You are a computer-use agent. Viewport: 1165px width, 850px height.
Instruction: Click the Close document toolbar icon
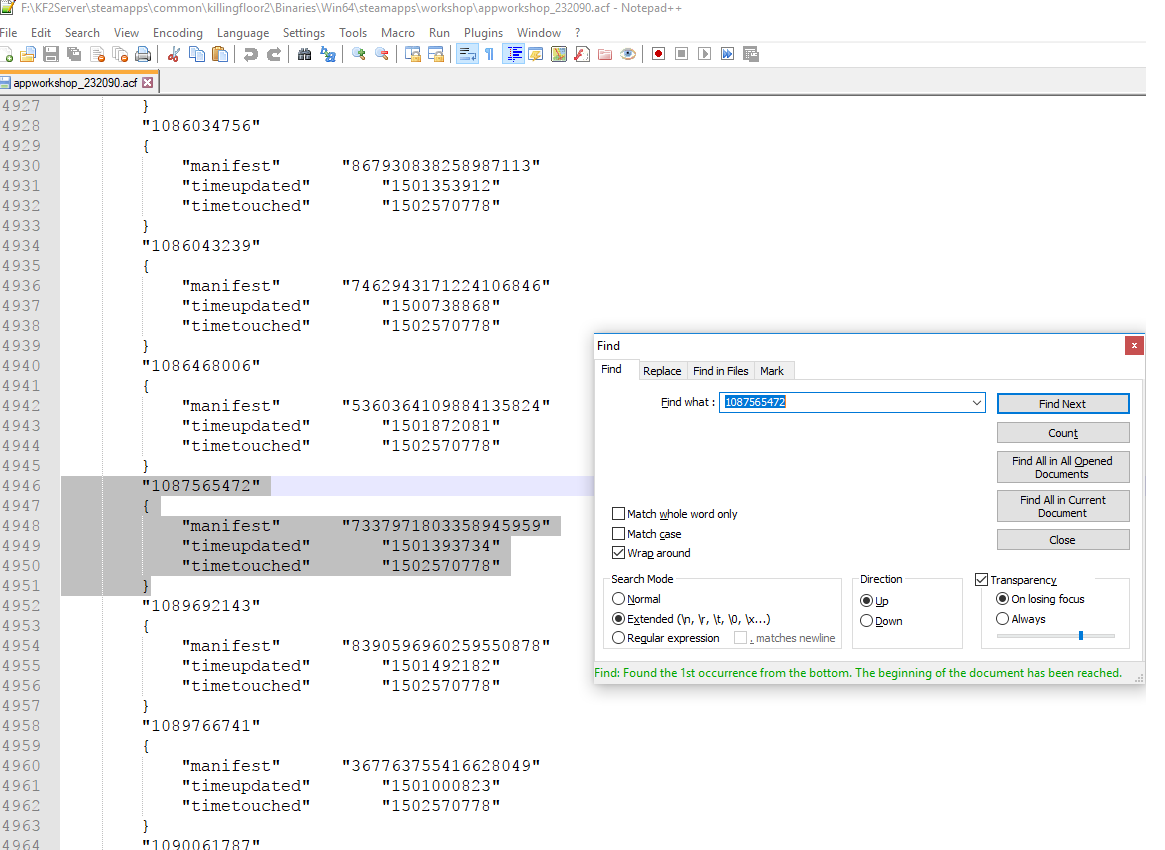97,54
